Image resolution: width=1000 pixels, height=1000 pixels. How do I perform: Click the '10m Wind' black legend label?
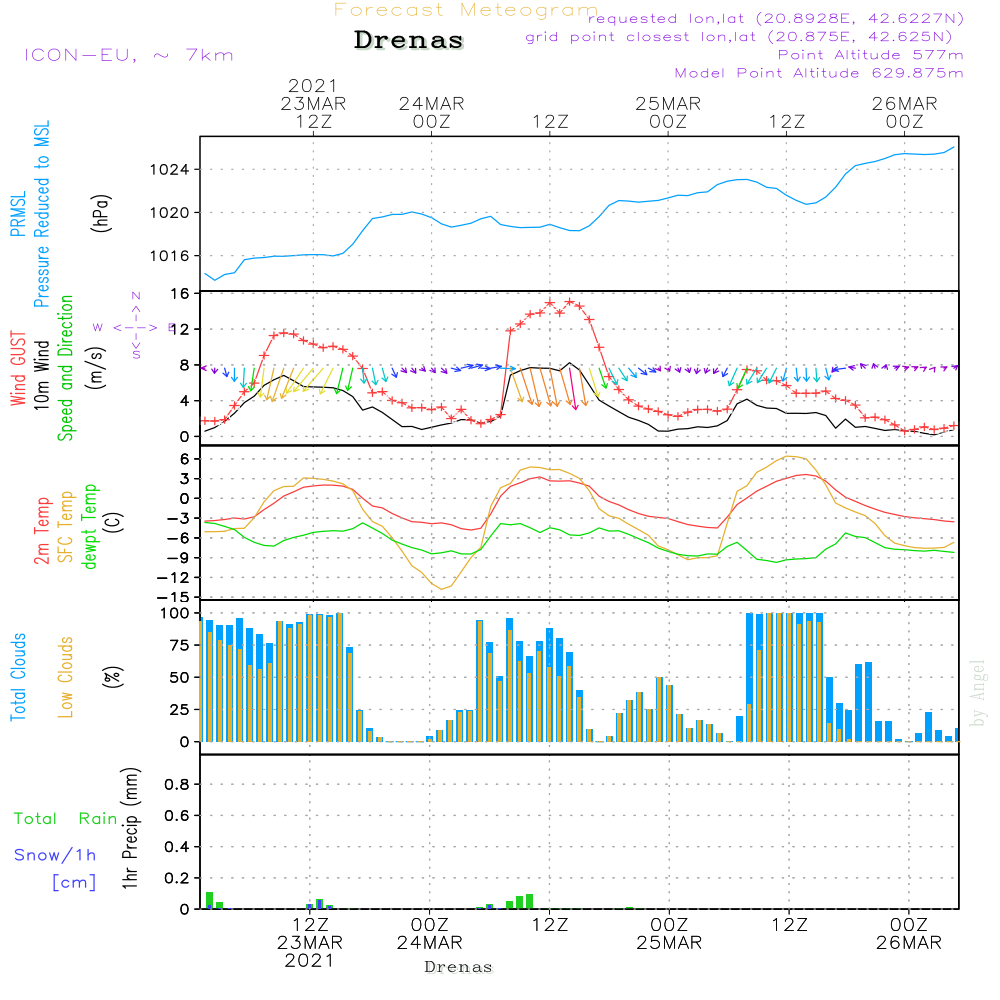tap(41, 374)
